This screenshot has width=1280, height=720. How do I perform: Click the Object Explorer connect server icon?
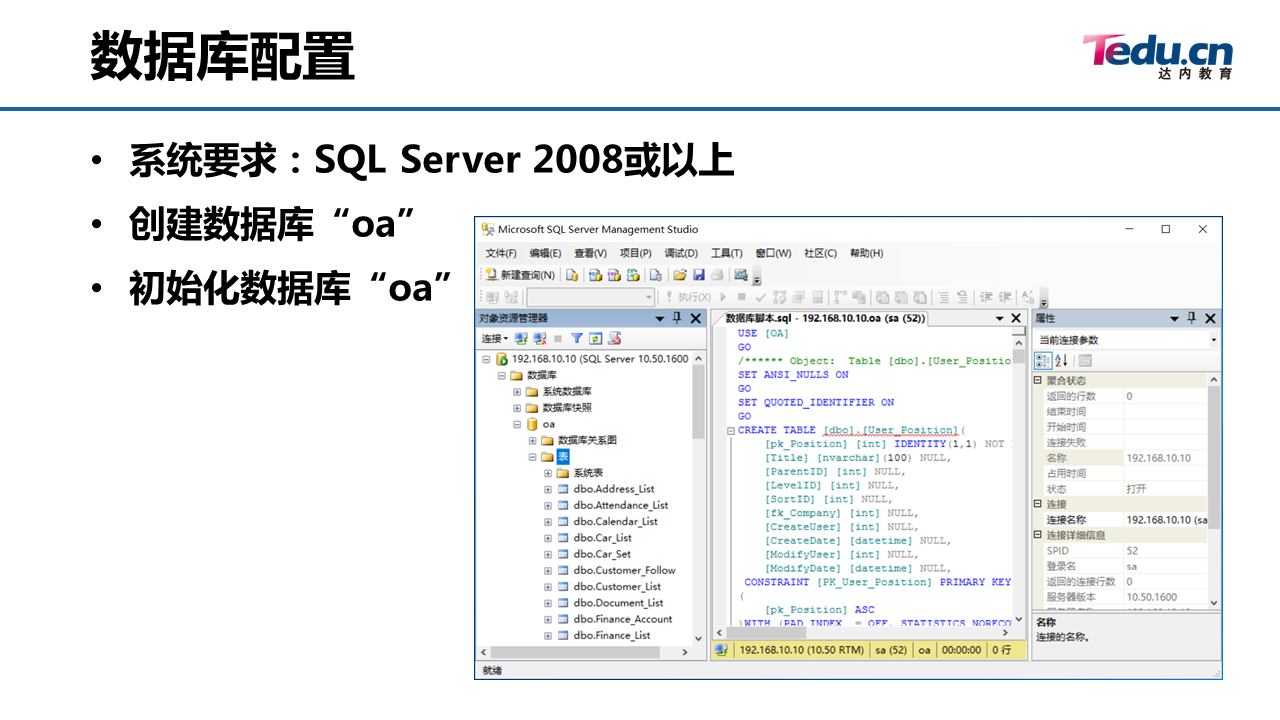coord(522,339)
